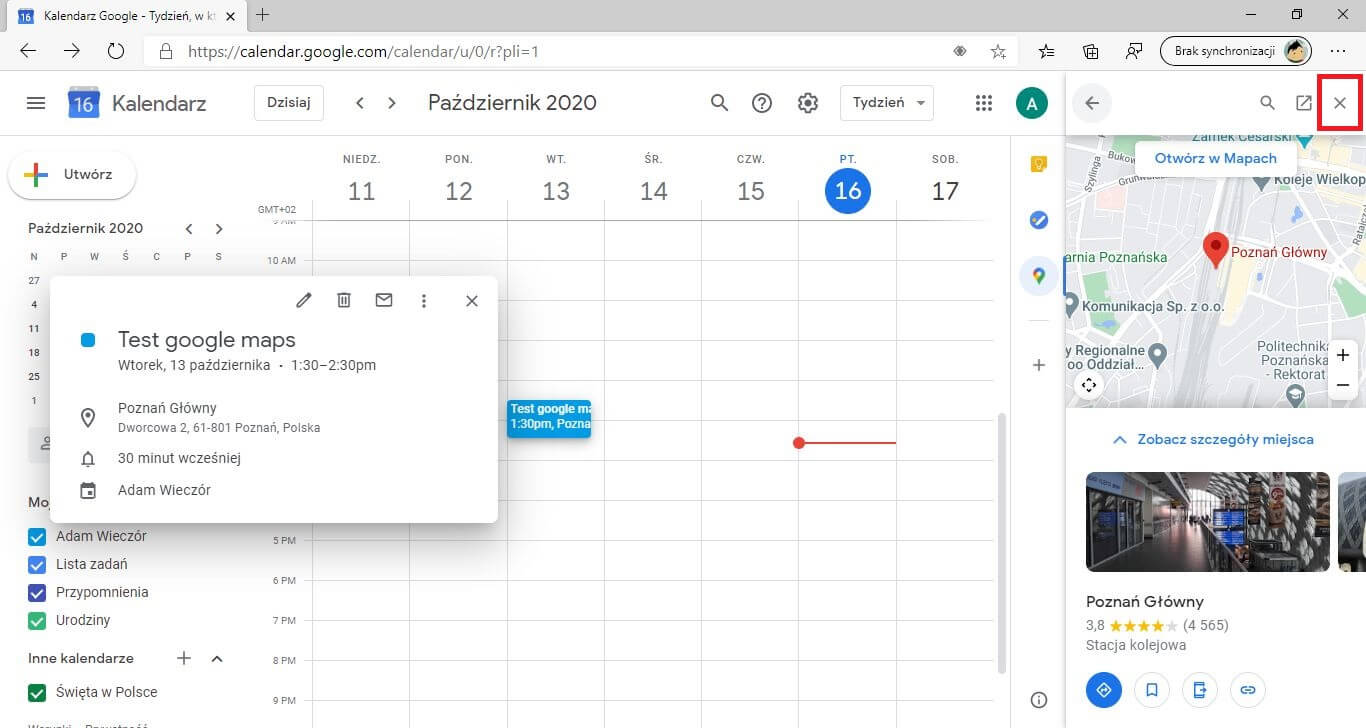Go back in the Maps side panel

(x=1092, y=103)
